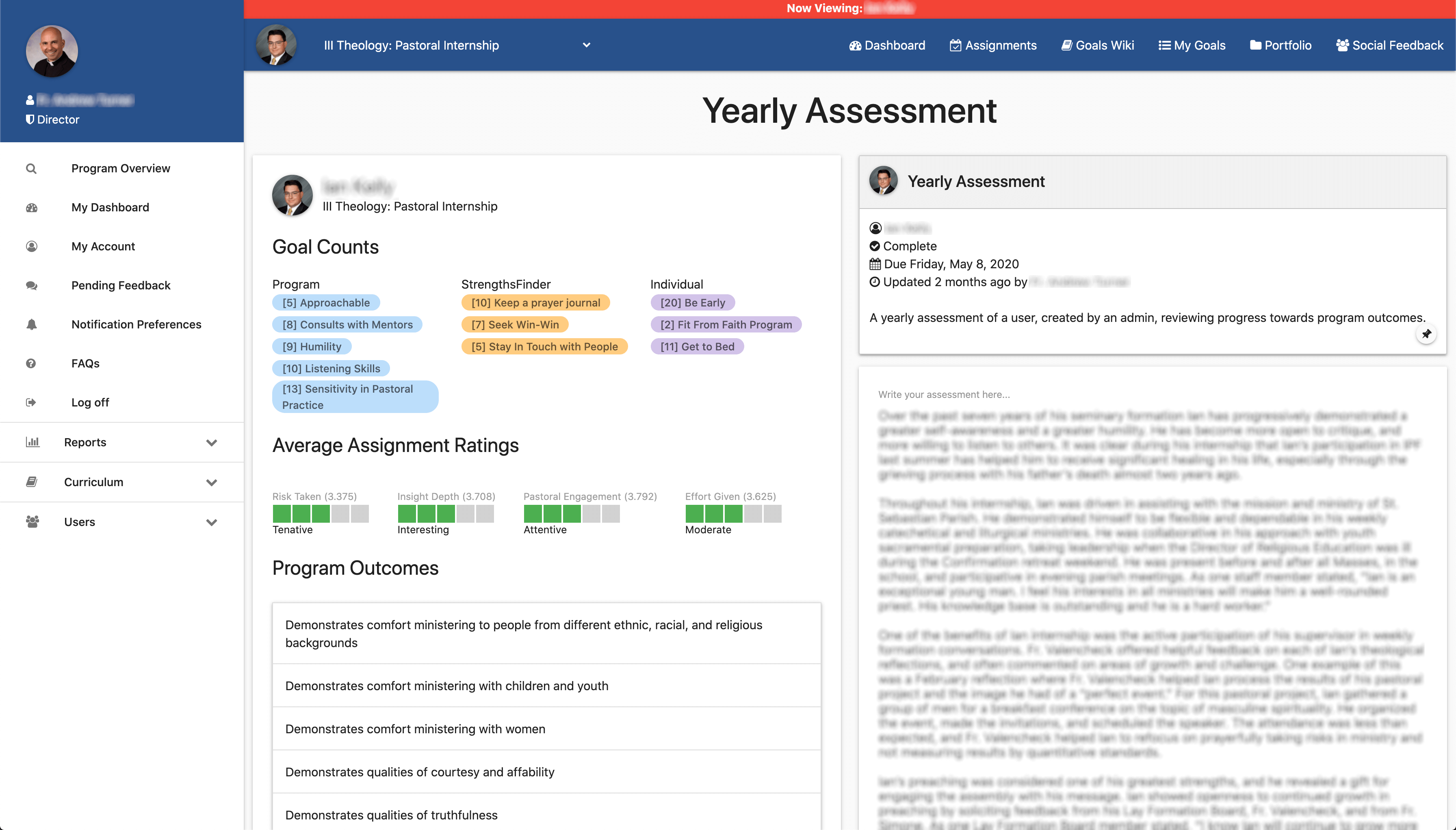
Task: Click the pin icon on assessment card
Action: [1426, 334]
